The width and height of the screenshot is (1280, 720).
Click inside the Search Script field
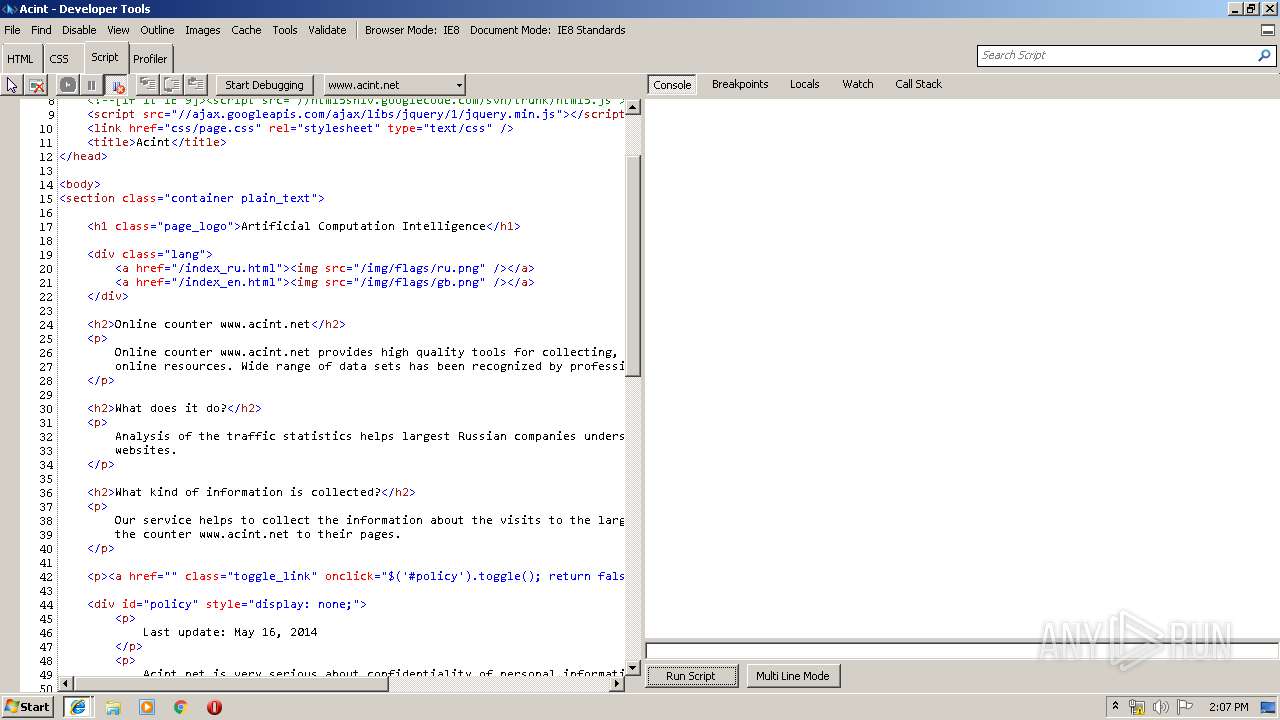tap(1115, 56)
